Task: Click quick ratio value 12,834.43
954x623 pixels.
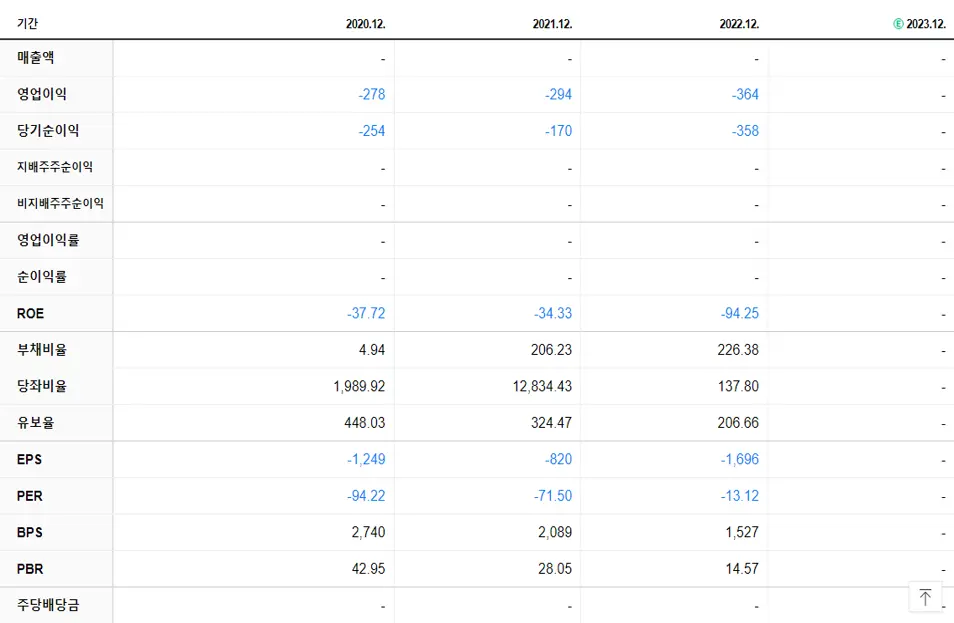Action: point(542,386)
